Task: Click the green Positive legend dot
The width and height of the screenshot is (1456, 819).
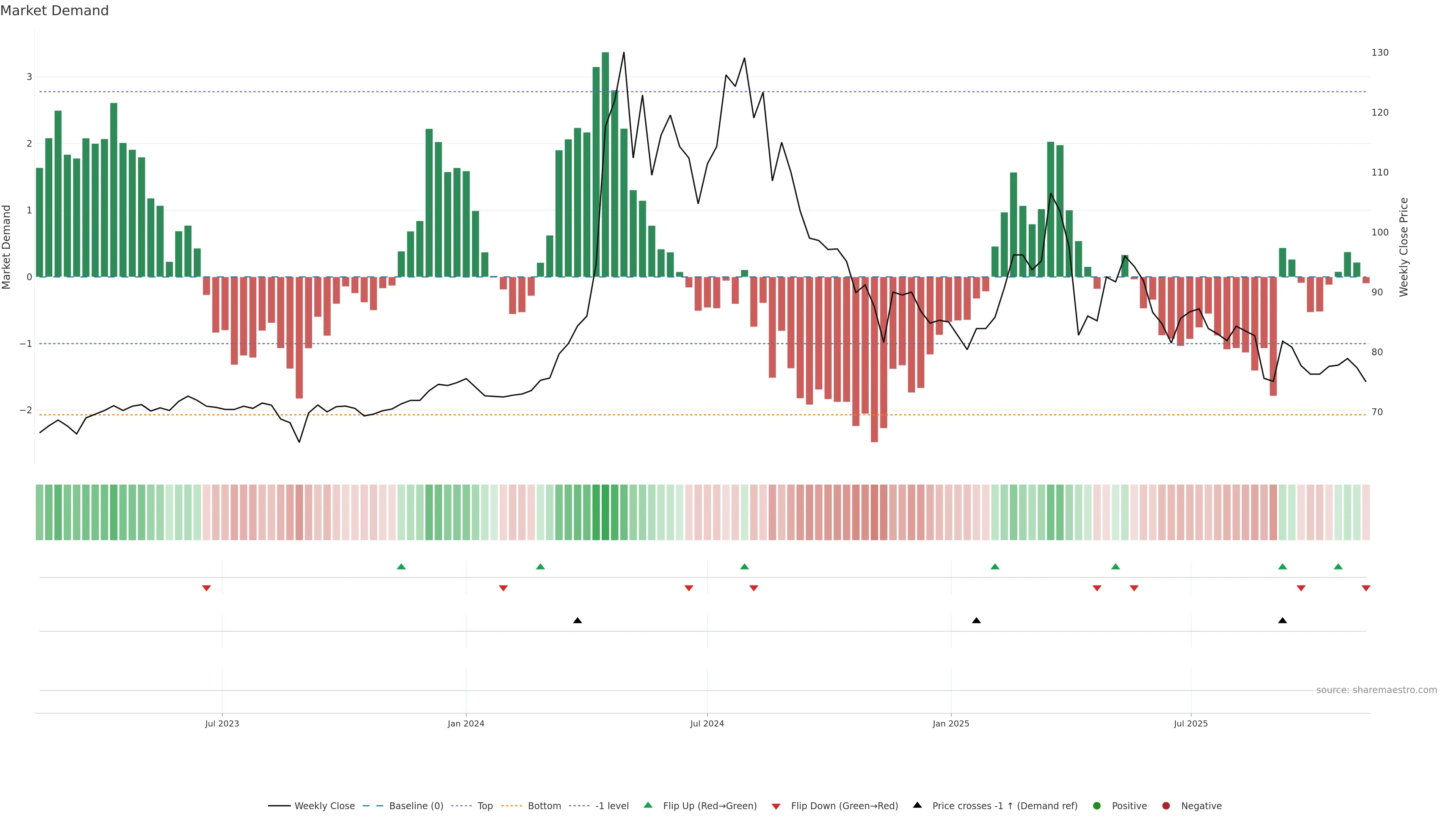Action: click(1097, 805)
